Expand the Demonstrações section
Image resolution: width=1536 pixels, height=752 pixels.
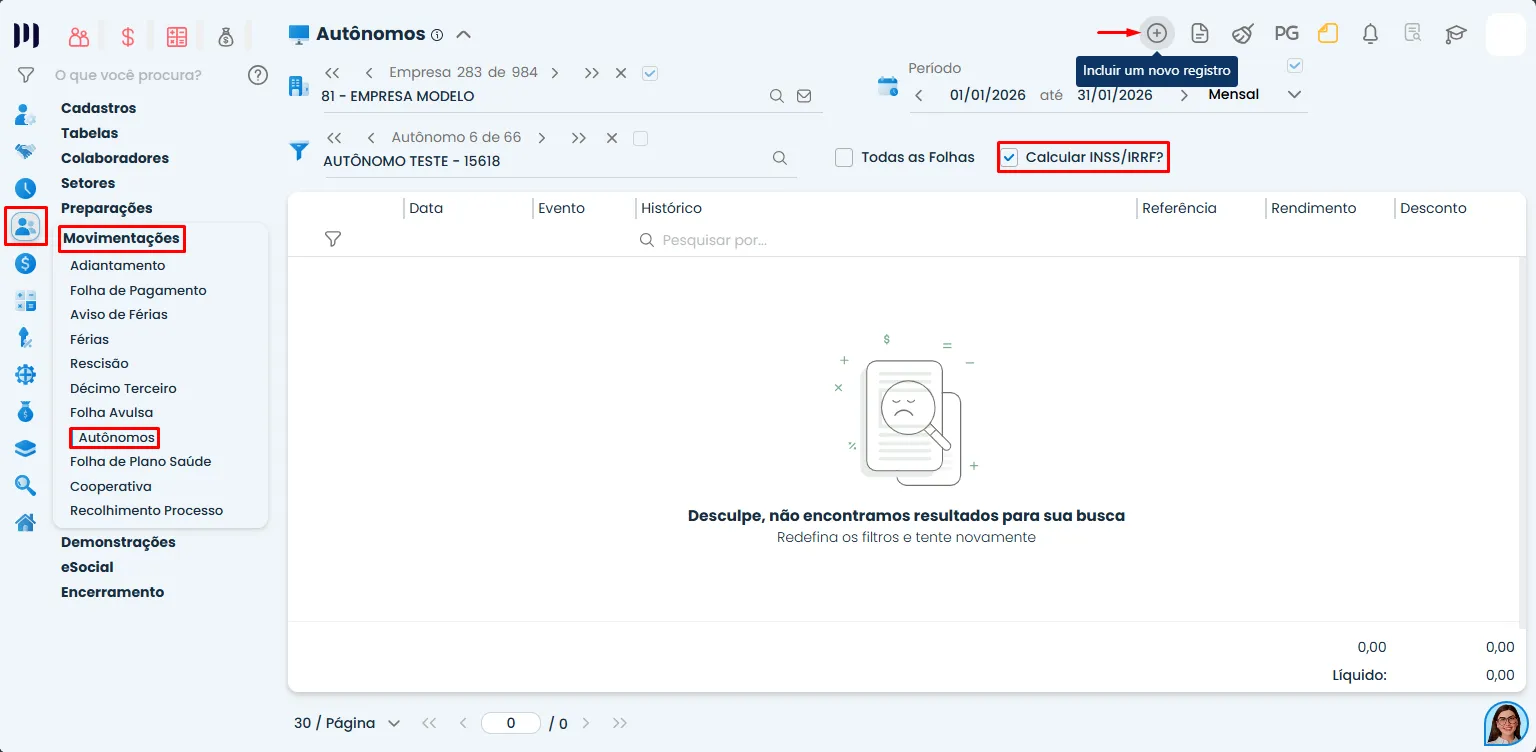tap(118, 542)
